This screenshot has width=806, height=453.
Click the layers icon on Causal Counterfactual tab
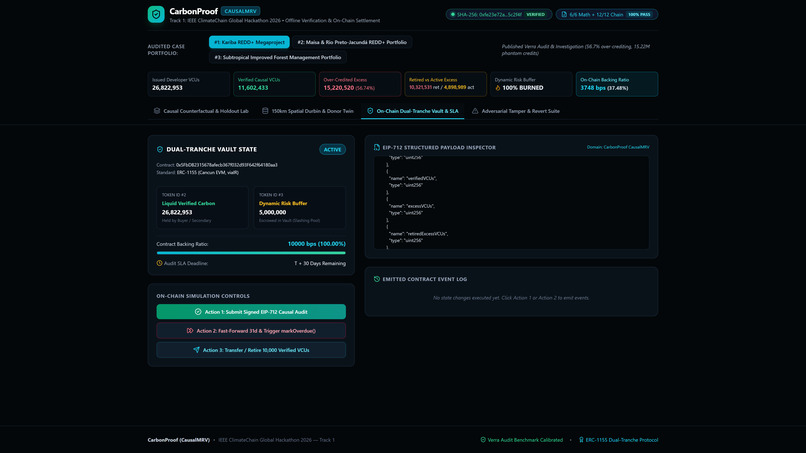(157, 111)
